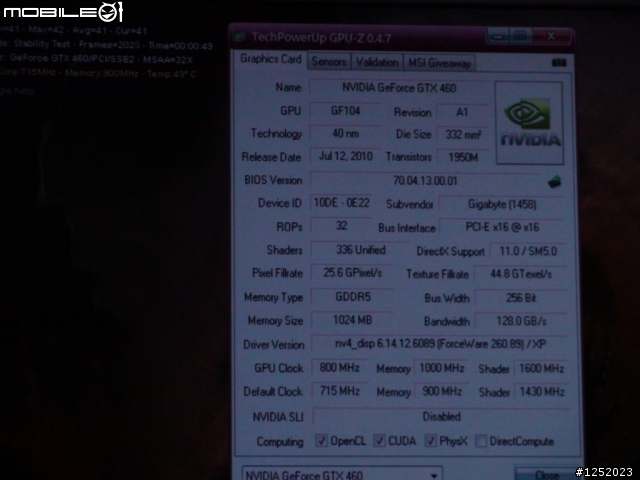Viewport: 640px width, 480px height.
Task: Click the ROPs value 32
Action: click(x=341, y=226)
